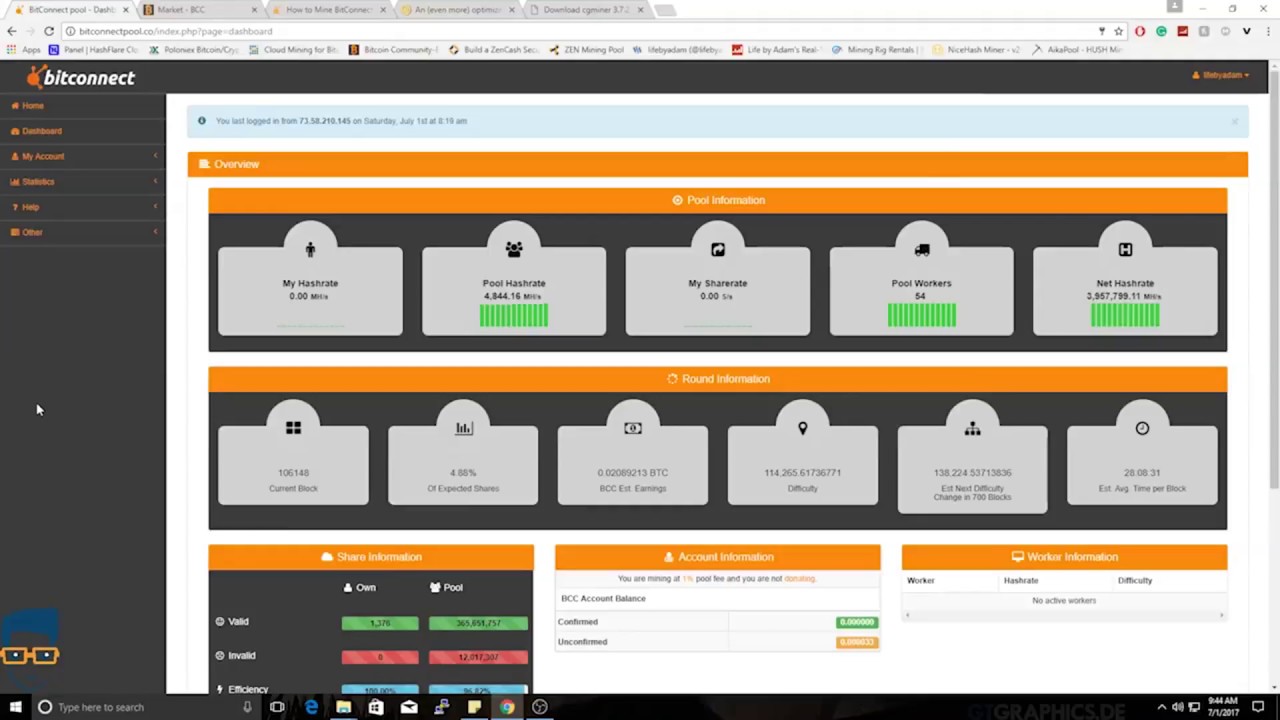Open the Apps bookmarks shortcut
1280x720 pixels.
click(24, 50)
